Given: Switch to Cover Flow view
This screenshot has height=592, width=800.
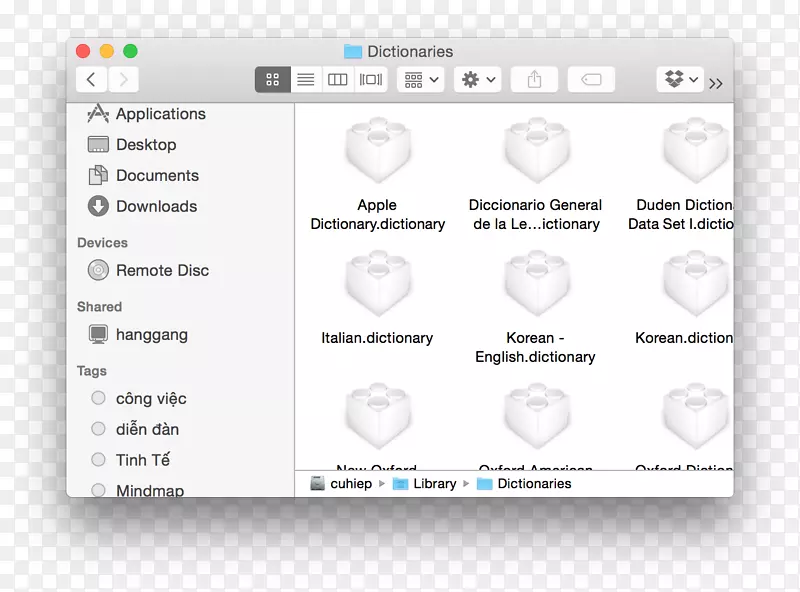Looking at the screenshot, I should [369, 79].
